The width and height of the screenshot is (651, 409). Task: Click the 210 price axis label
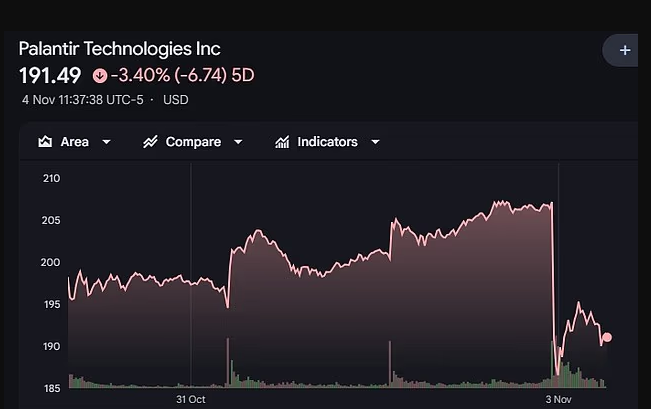pyautogui.click(x=51, y=178)
